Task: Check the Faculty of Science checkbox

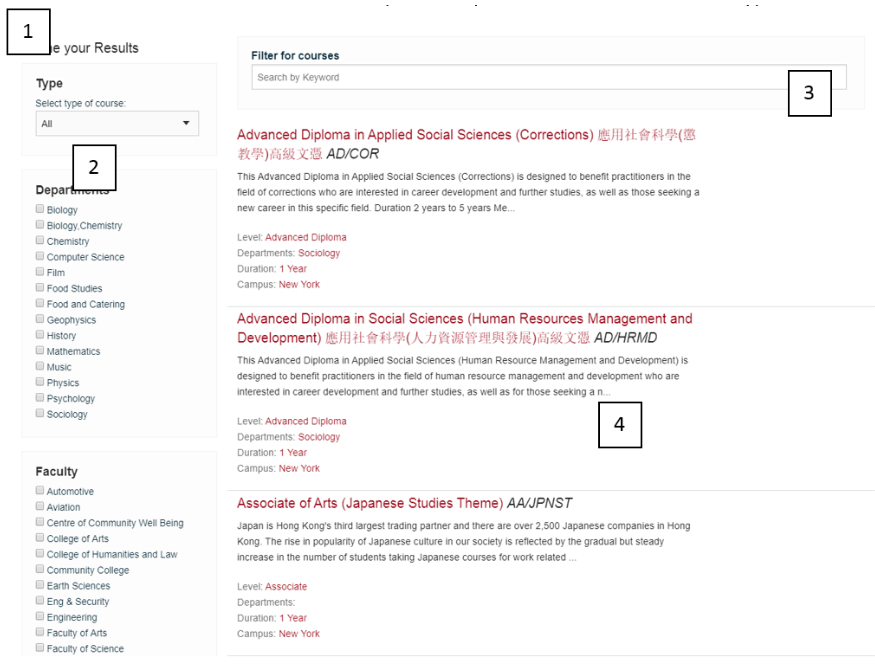Action: 40,648
